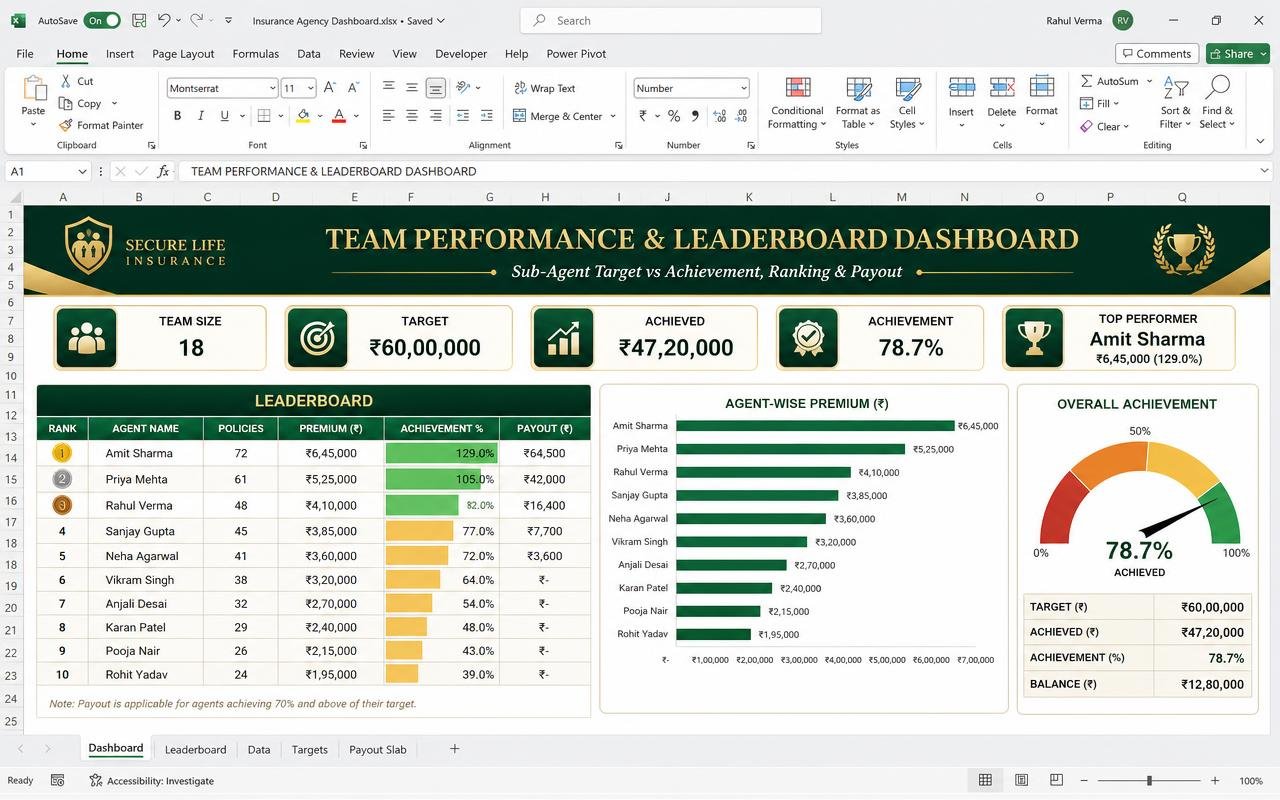Click the zoom slider handle
Screen dimensions: 1280x800
(x=1149, y=780)
